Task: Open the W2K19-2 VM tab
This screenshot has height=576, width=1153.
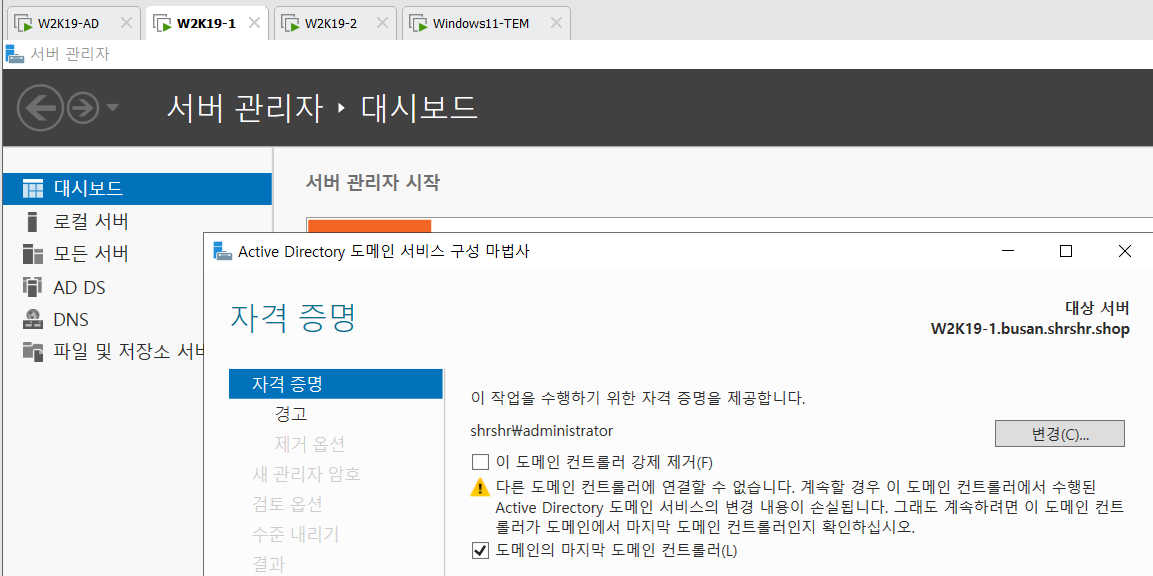Action: [x=335, y=23]
